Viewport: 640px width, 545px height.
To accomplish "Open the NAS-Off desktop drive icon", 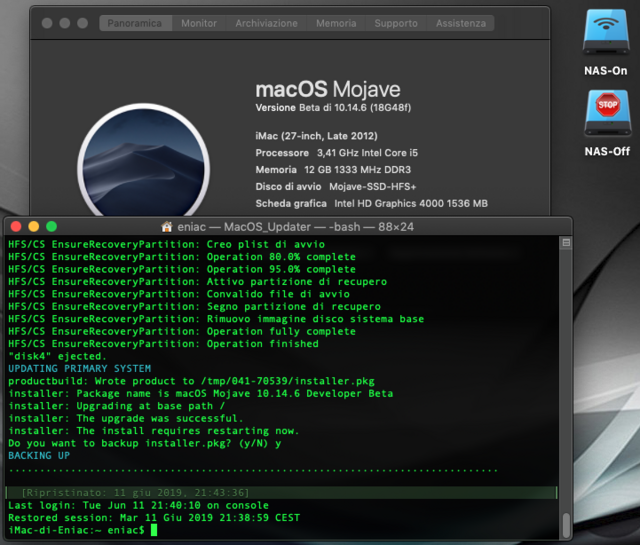I will [x=607, y=113].
